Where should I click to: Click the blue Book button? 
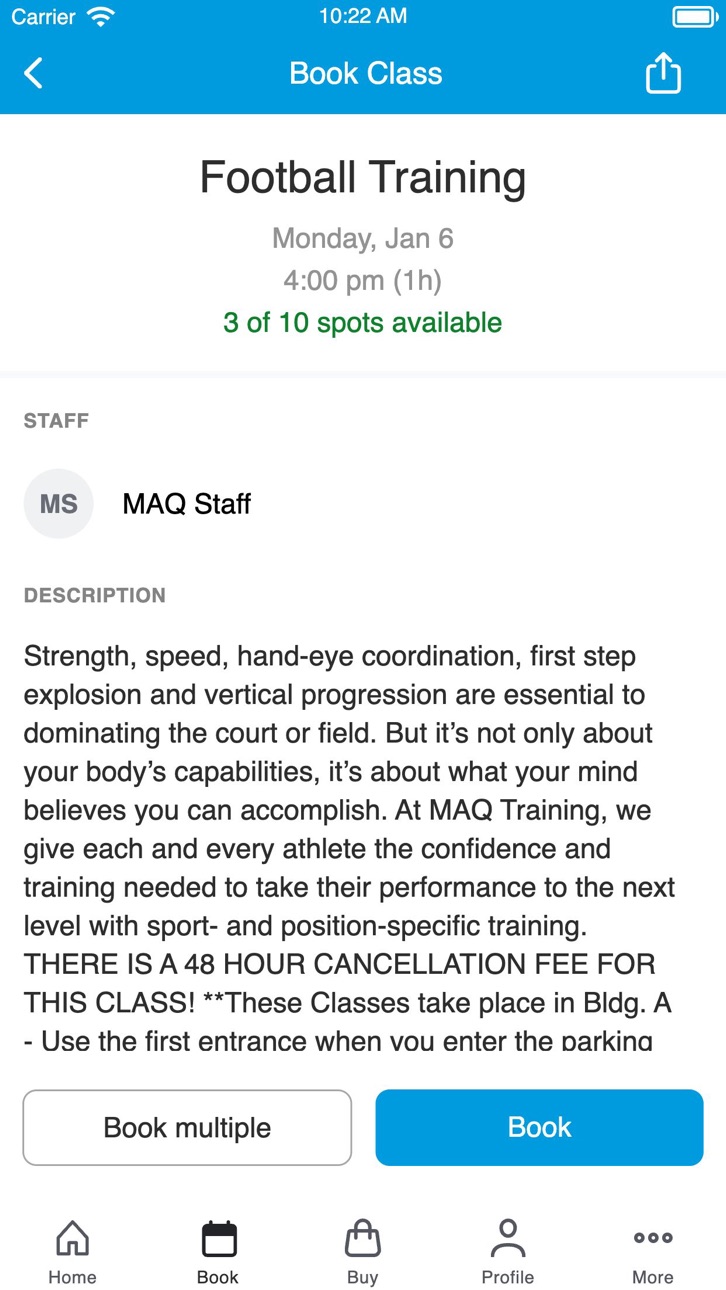(x=539, y=1127)
